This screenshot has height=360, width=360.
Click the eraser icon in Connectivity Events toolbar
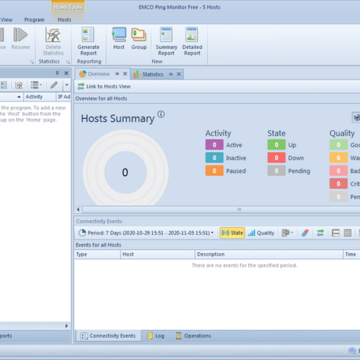coord(305,233)
